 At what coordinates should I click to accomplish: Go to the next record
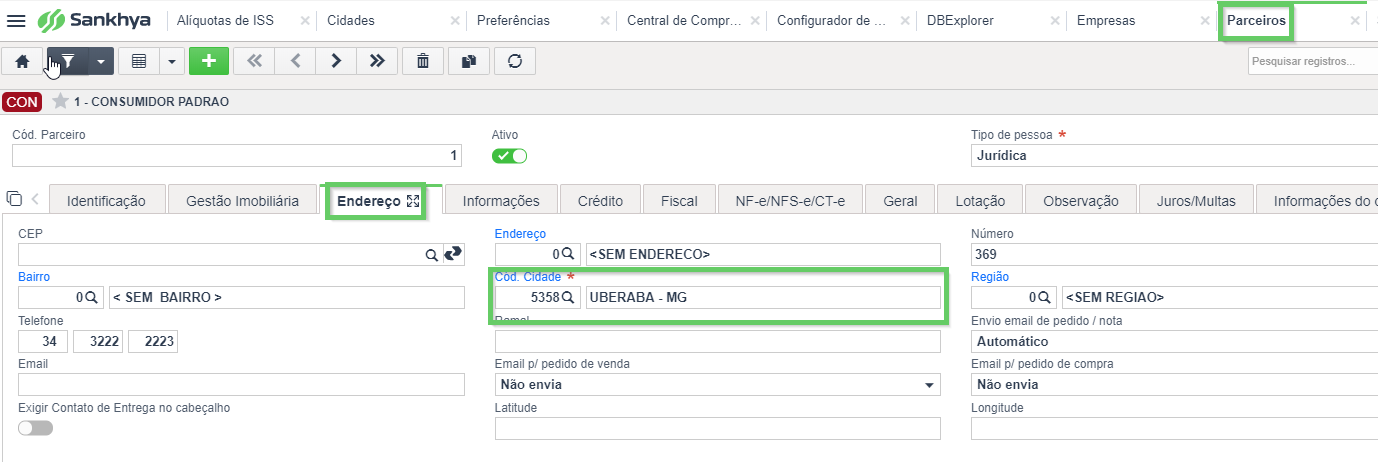[336, 61]
